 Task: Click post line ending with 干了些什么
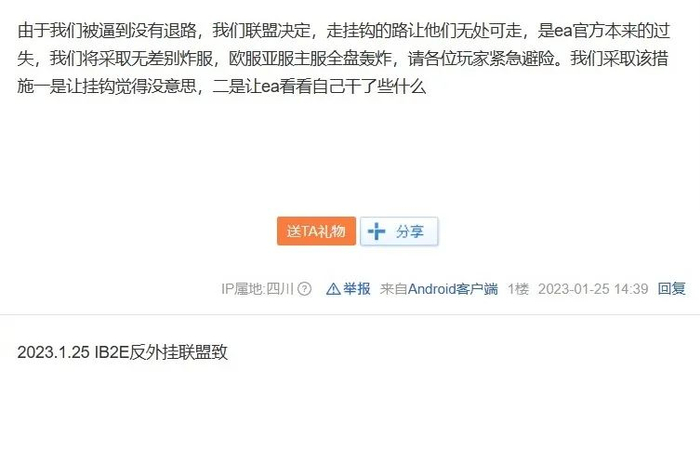coord(221,86)
